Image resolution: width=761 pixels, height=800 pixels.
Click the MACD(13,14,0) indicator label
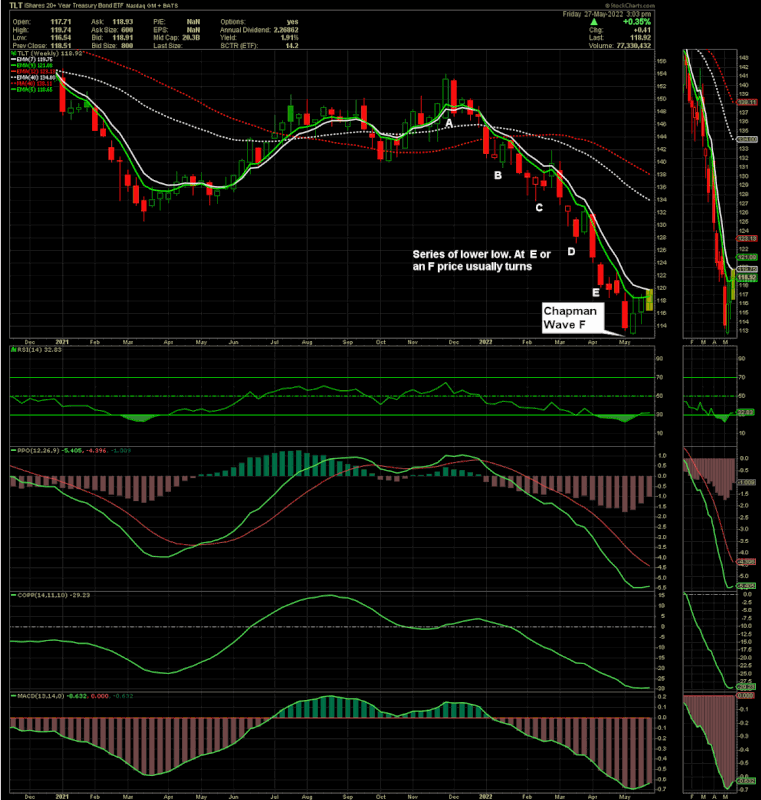tap(41, 696)
